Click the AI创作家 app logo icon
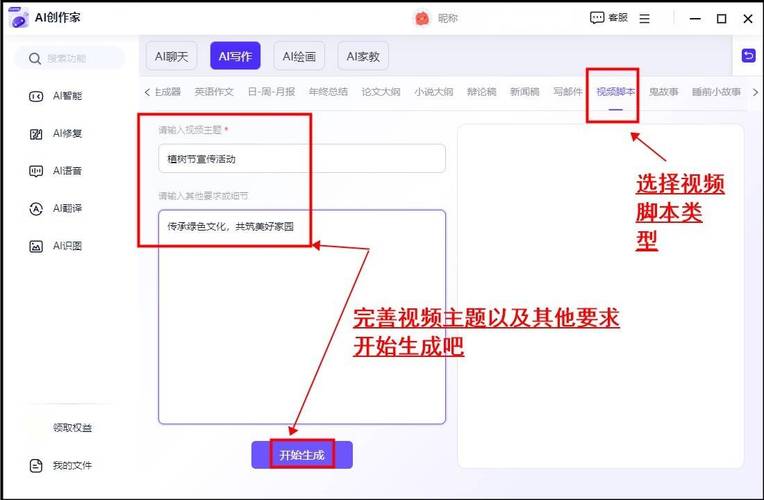The width and height of the screenshot is (764, 500). click(19, 18)
